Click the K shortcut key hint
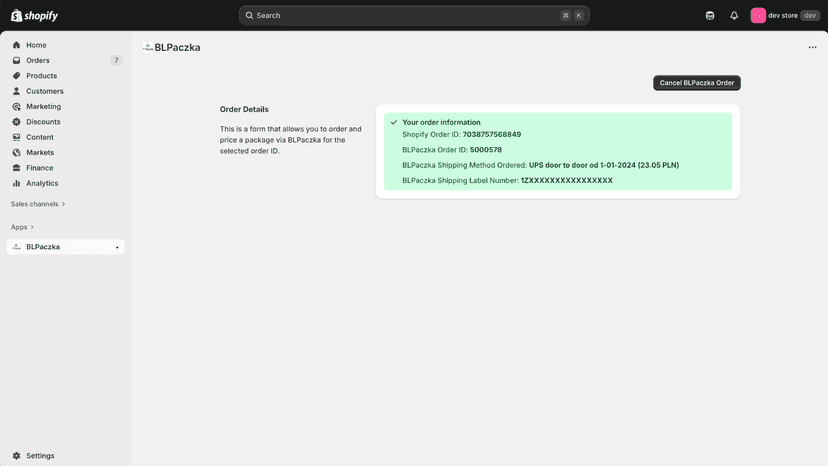Image resolution: width=828 pixels, height=466 pixels. (x=579, y=15)
